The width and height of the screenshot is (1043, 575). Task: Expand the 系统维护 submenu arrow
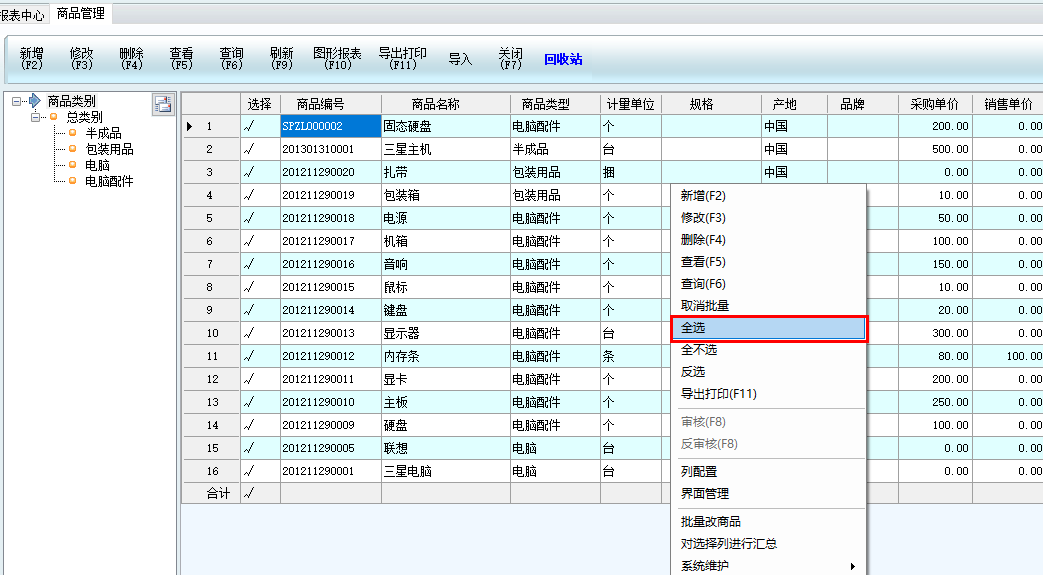[852, 566]
